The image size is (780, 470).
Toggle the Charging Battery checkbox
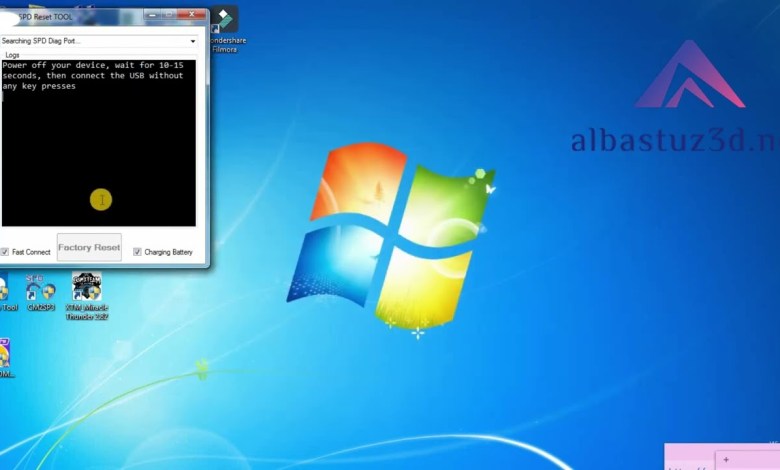pos(137,252)
